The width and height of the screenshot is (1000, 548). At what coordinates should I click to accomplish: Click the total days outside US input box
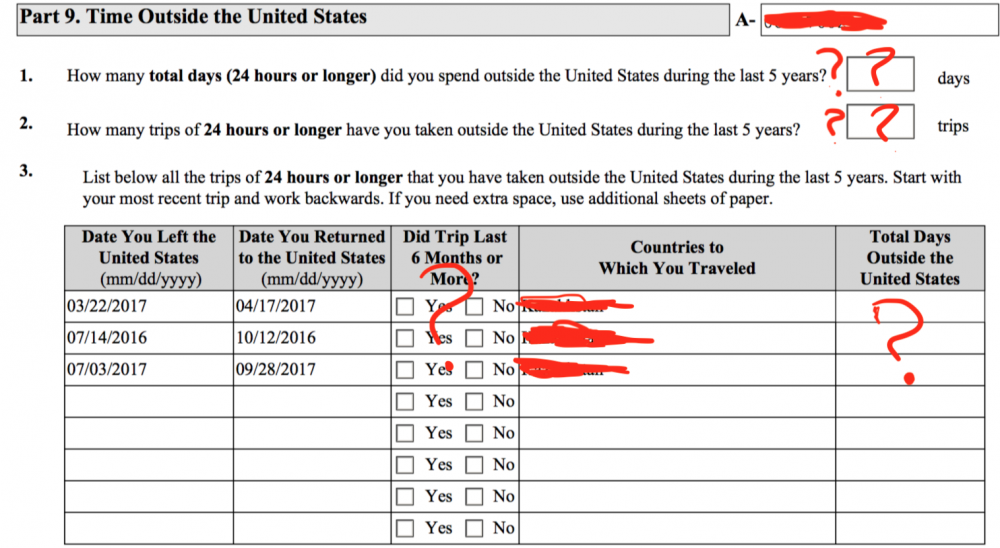pos(880,74)
